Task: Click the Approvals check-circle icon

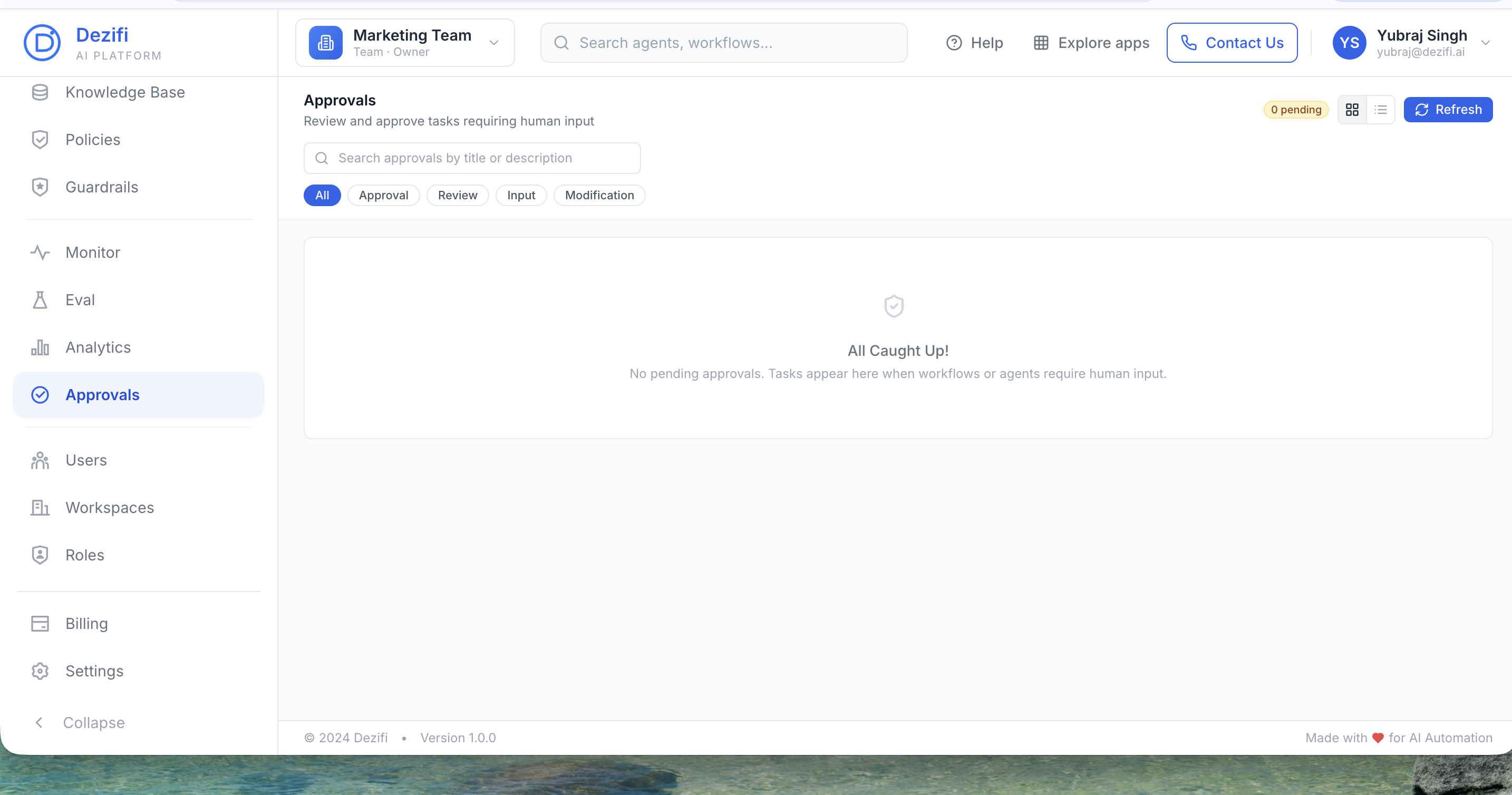Action: (40, 395)
